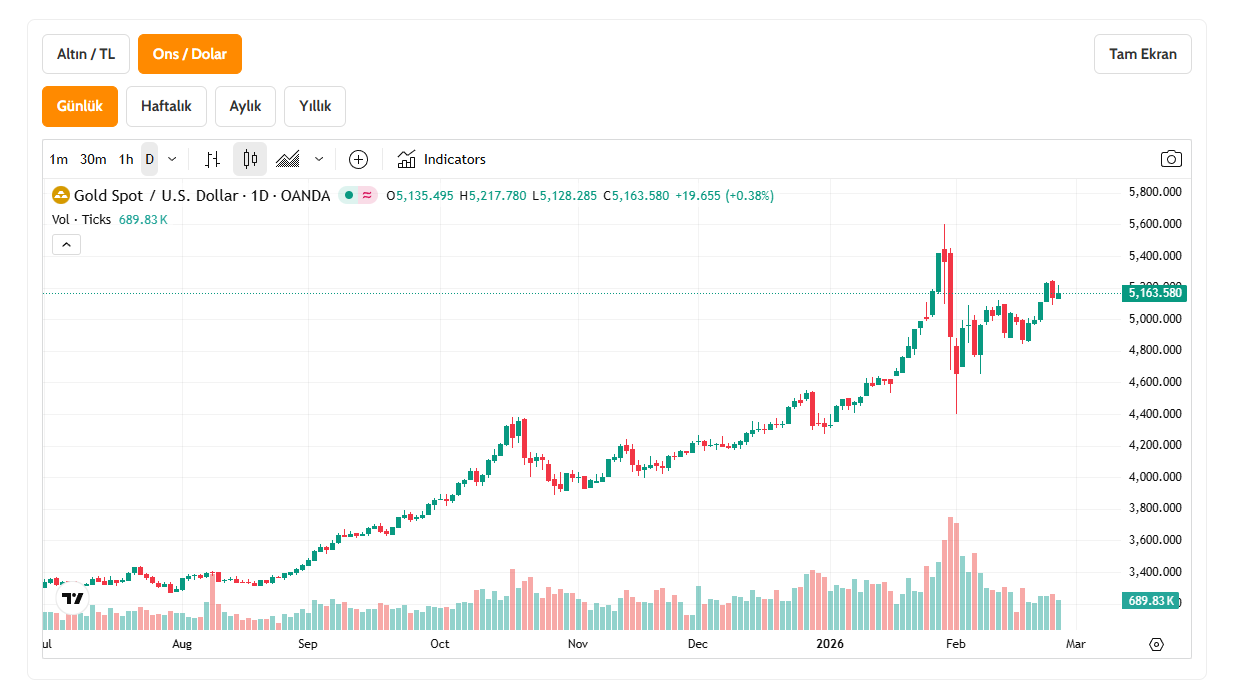Open chart settings gear near time axis
The image size is (1238, 694).
click(x=1157, y=644)
